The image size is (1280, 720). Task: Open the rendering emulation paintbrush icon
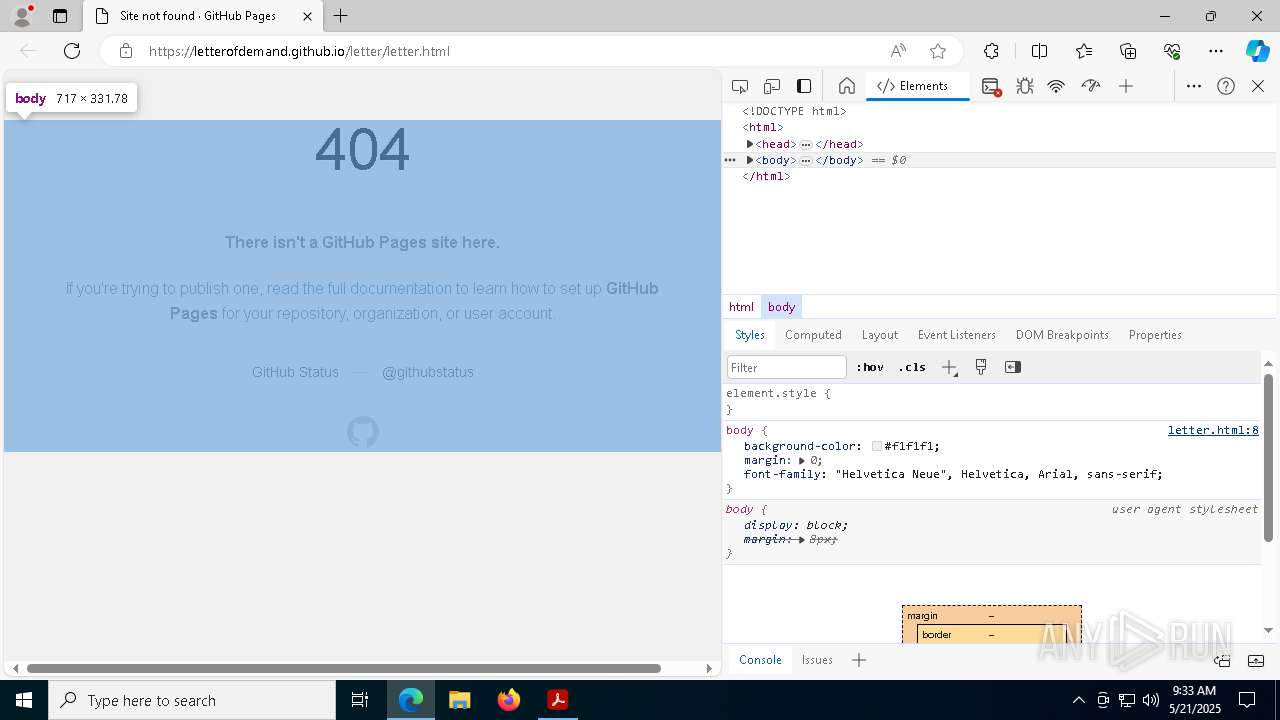pyautogui.click(x=981, y=367)
